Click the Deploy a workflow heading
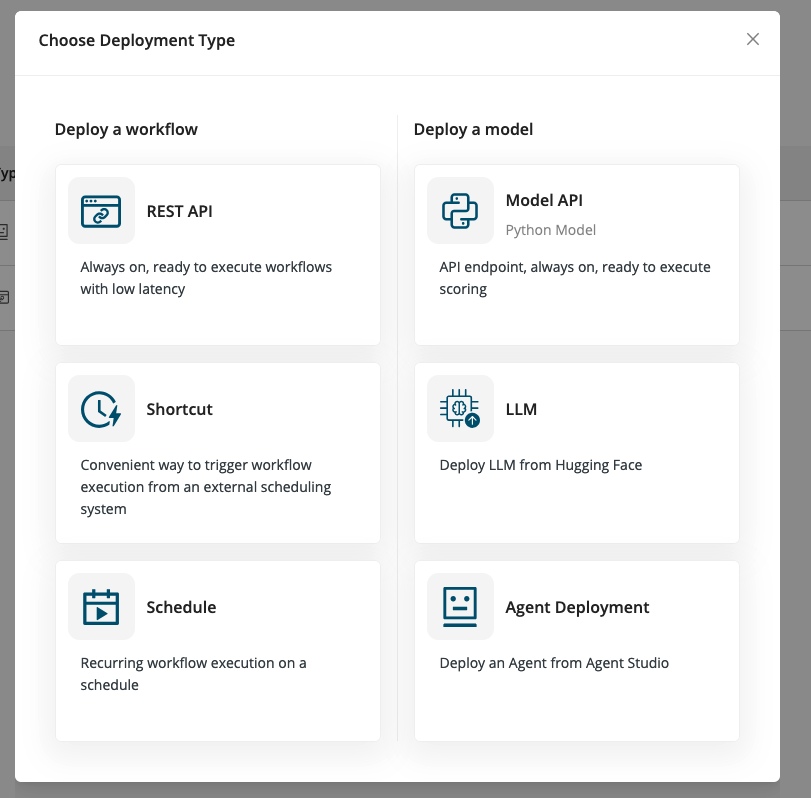 pyautogui.click(x=125, y=129)
